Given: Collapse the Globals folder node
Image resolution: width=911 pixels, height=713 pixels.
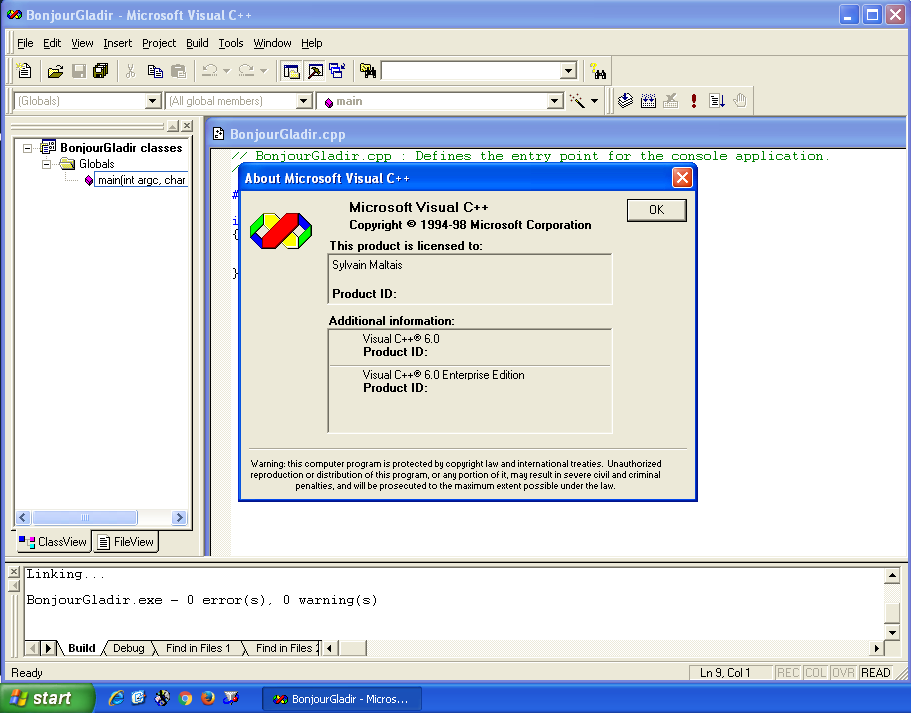Looking at the screenshot, I should (x=46, y=164).
